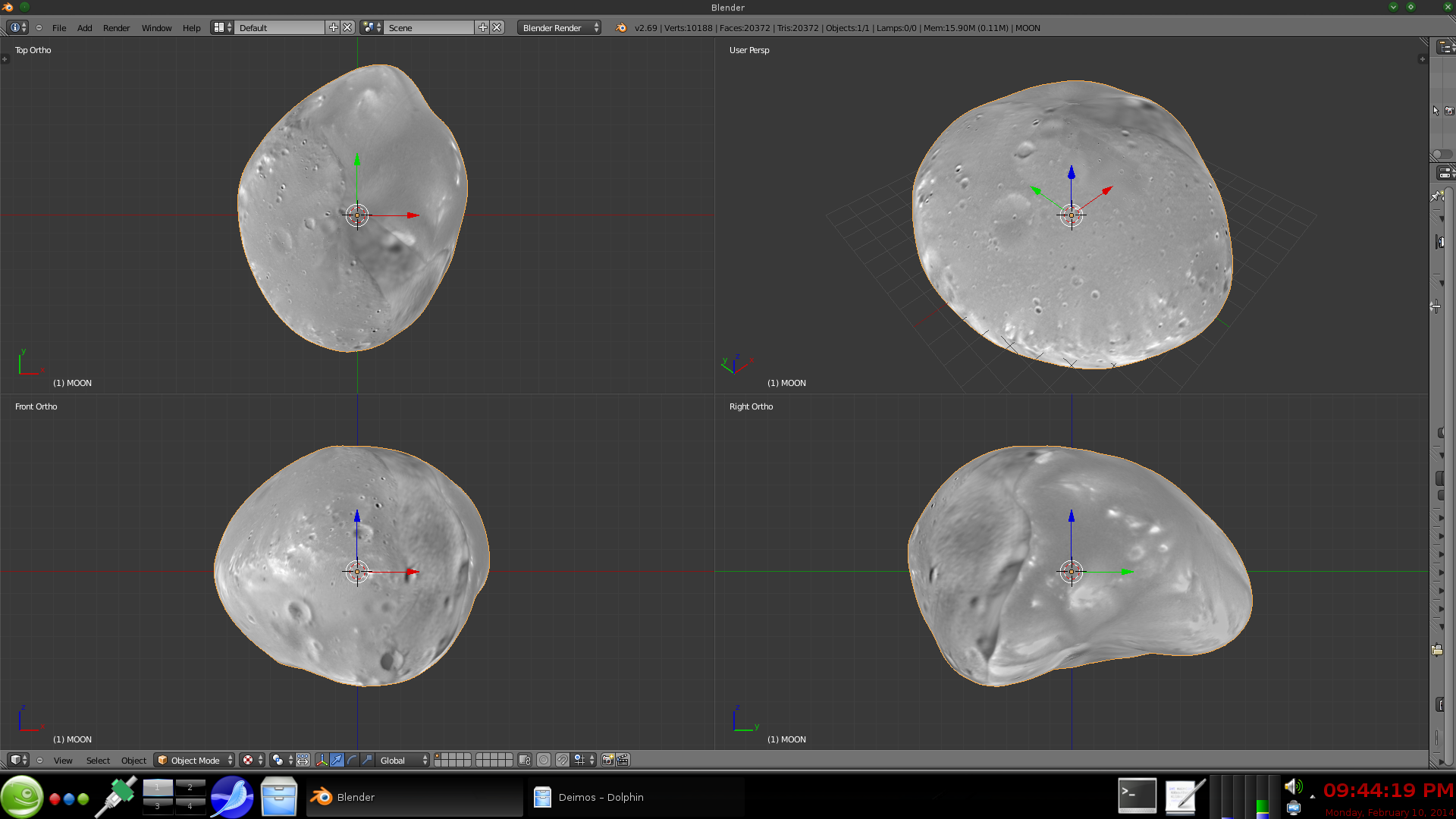
Task: Expand toolbar plus in Top Ortho corner
Action: click(5, 59)
